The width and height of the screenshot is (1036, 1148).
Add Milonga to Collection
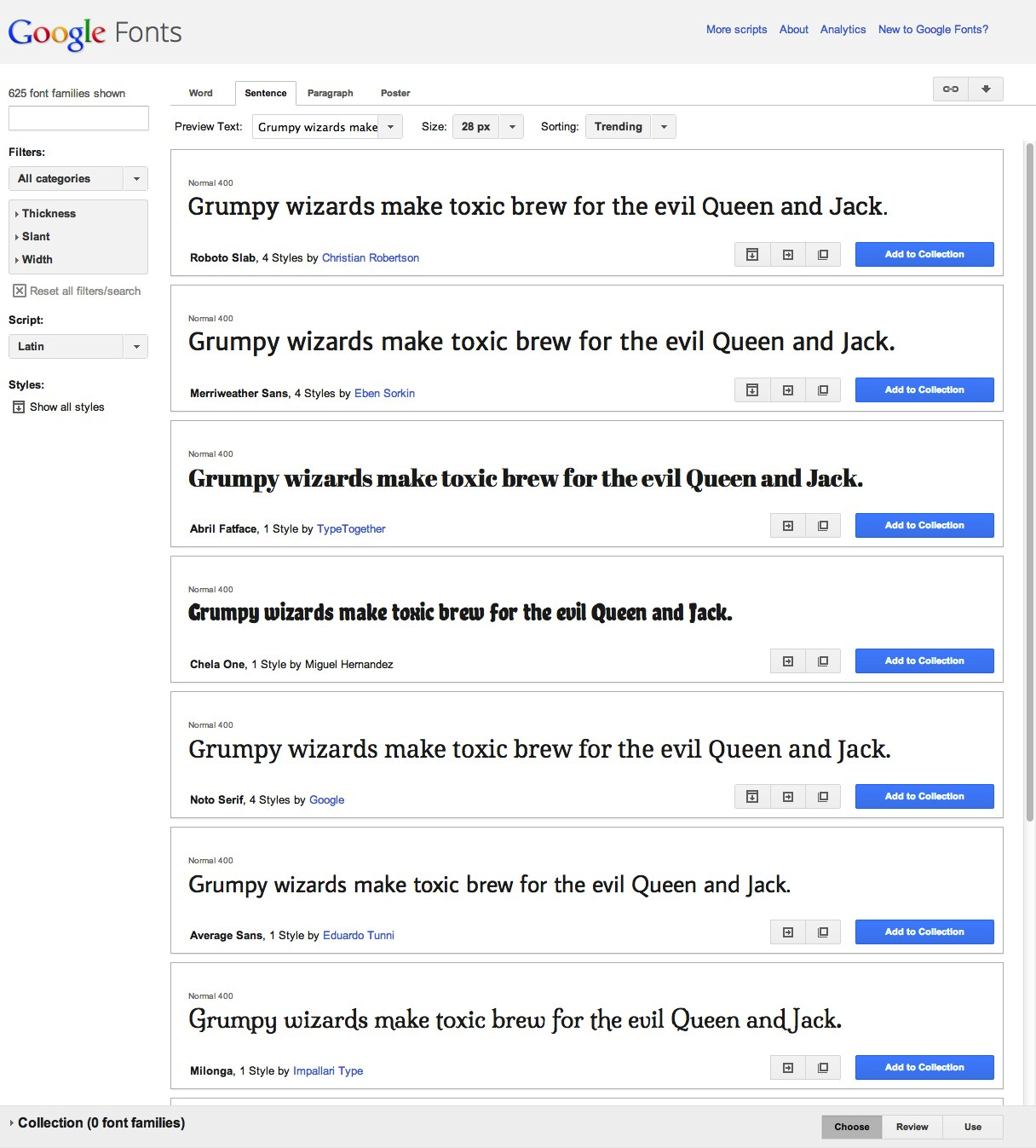tap(924, 1067)
